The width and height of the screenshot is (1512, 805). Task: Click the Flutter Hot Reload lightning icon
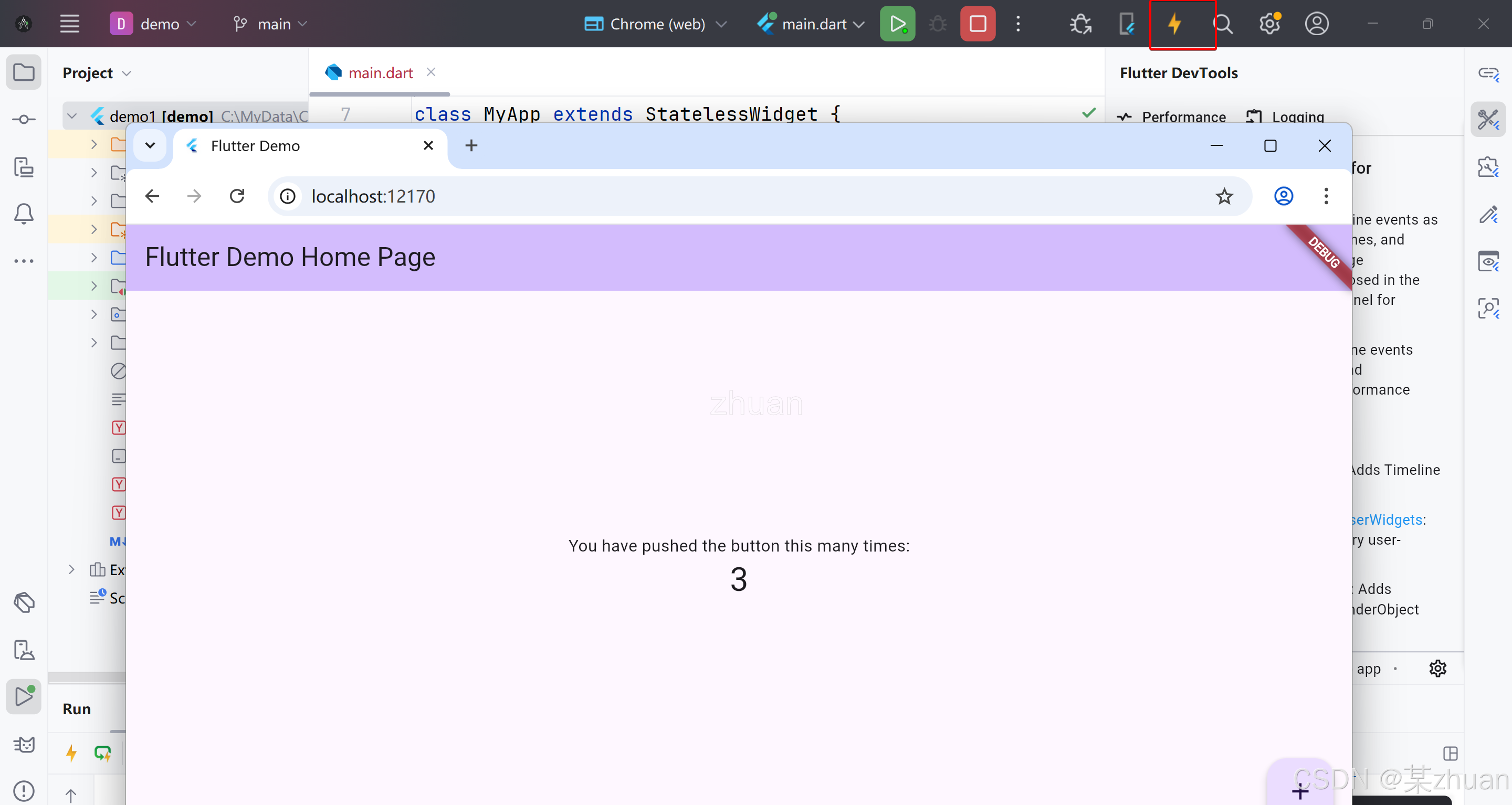1174,24
